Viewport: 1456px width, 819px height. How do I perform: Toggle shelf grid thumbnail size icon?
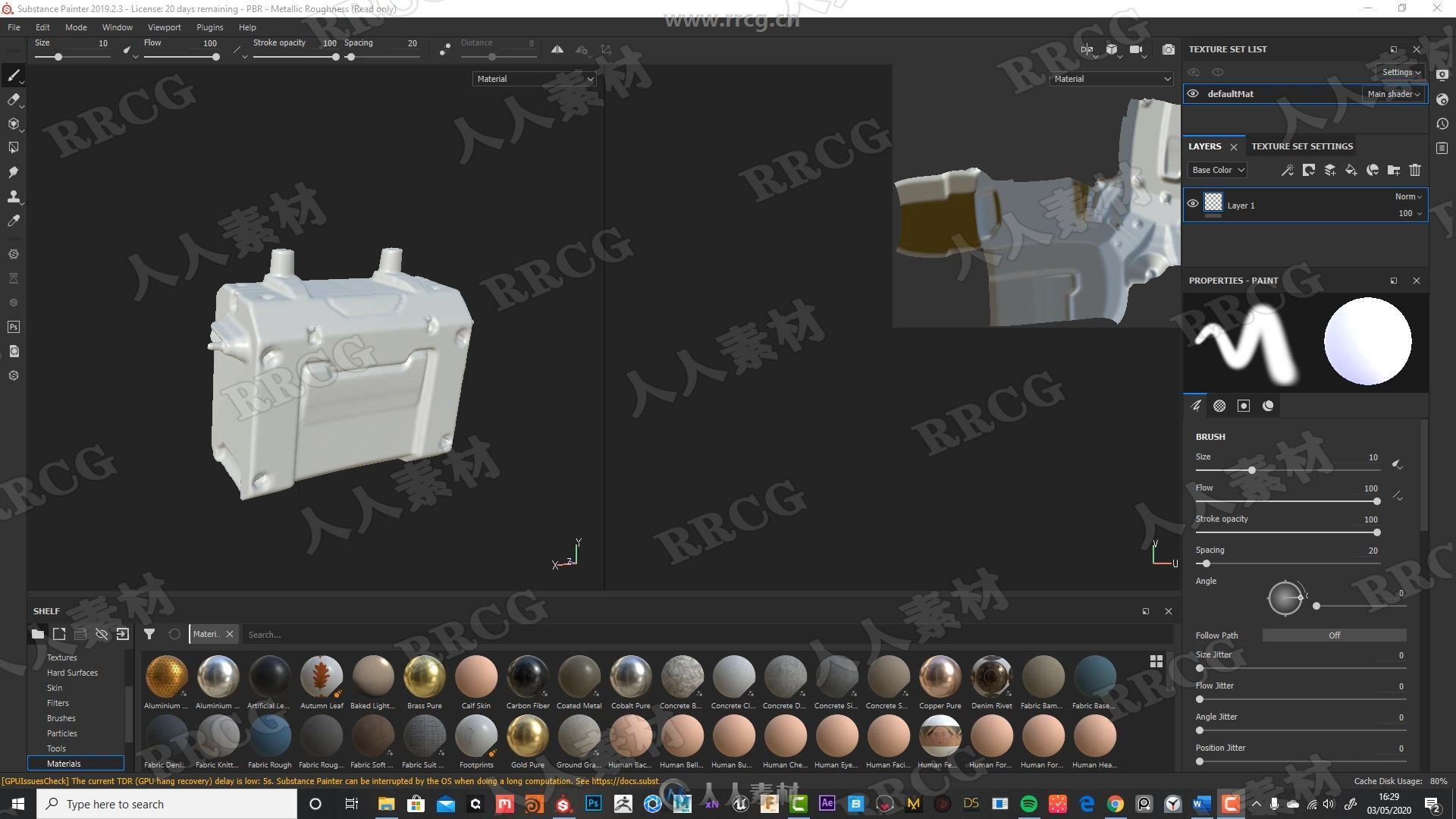1156,661
